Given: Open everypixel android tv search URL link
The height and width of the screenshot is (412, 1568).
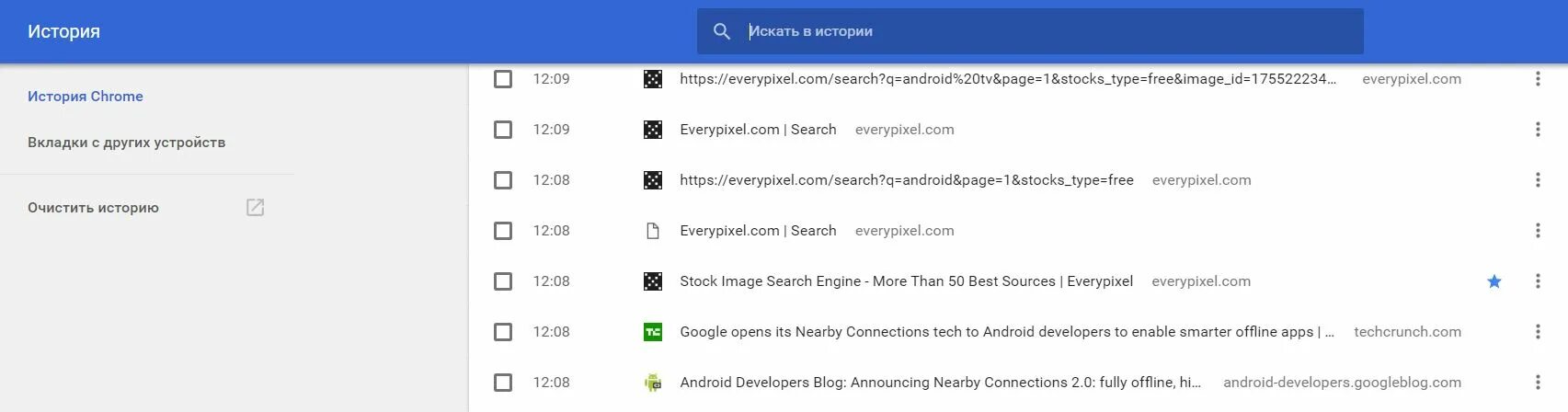Looking at the screenshot, I should [1009, 79].
